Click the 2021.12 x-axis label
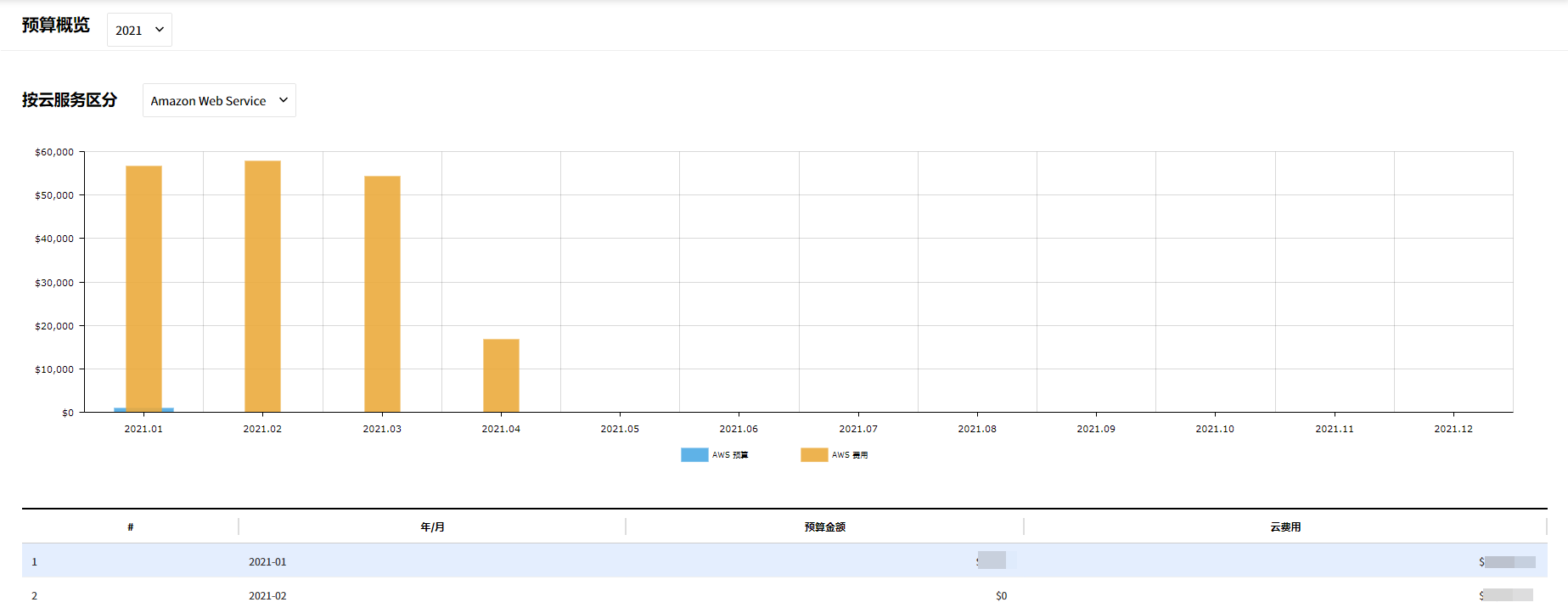 click(x=1453, y=429)
